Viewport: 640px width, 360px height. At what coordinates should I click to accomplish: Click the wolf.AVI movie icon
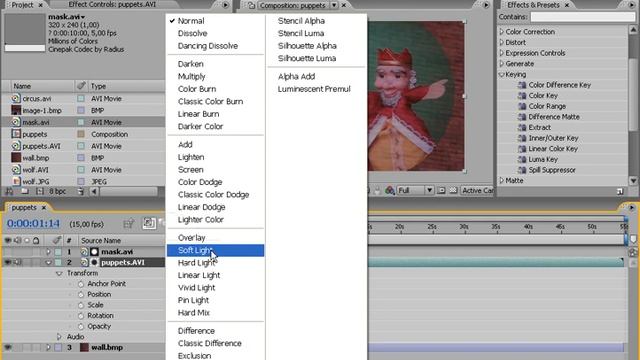(16, 169)
